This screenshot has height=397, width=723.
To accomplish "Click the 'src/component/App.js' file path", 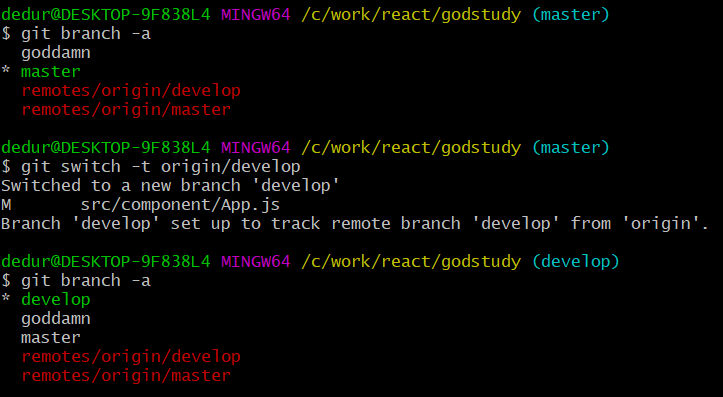I will pos(180,205).
